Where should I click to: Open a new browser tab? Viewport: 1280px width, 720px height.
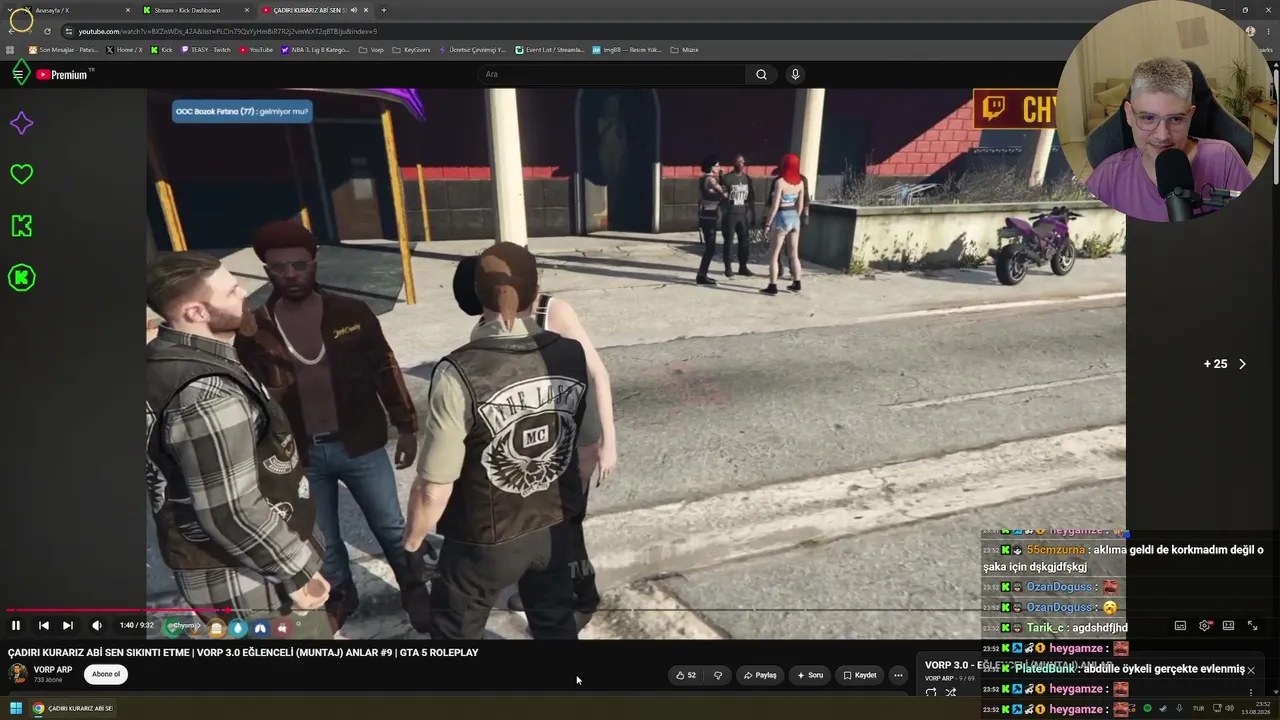point(384,10)
